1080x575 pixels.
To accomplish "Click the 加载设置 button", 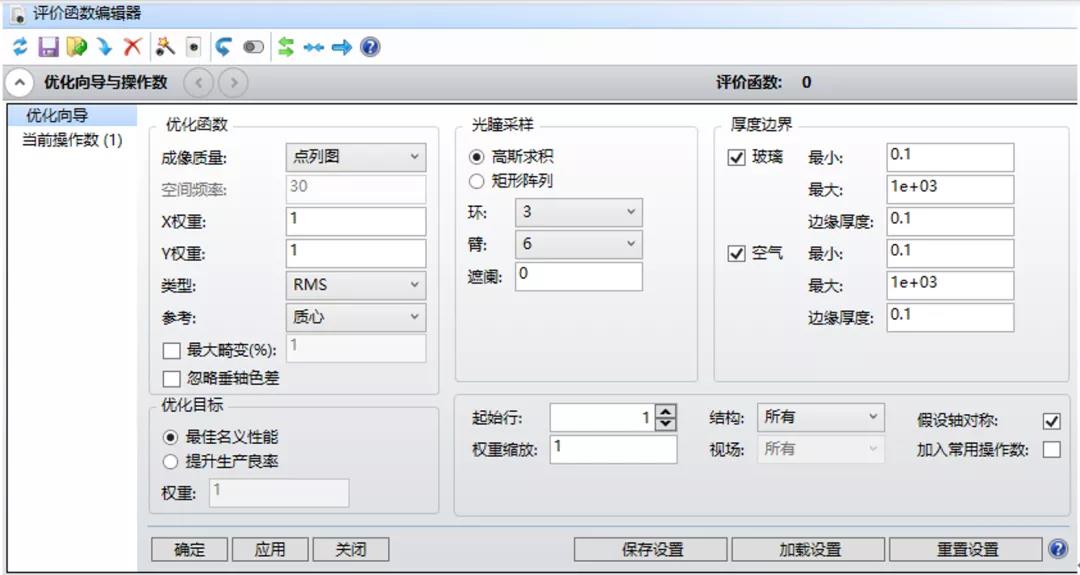I will point(809,550).
